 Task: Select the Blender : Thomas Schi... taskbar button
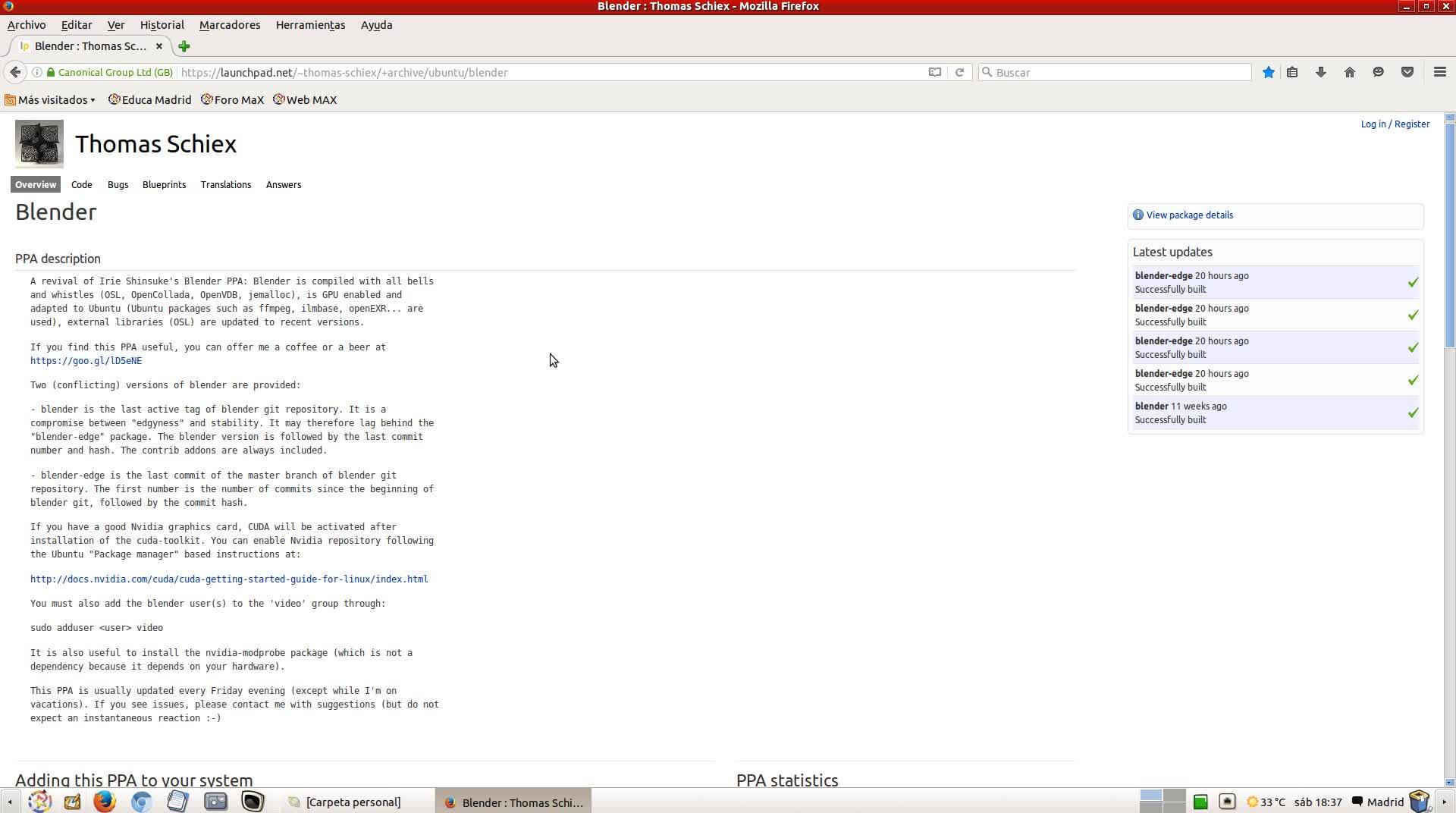[x=514, y=802]
